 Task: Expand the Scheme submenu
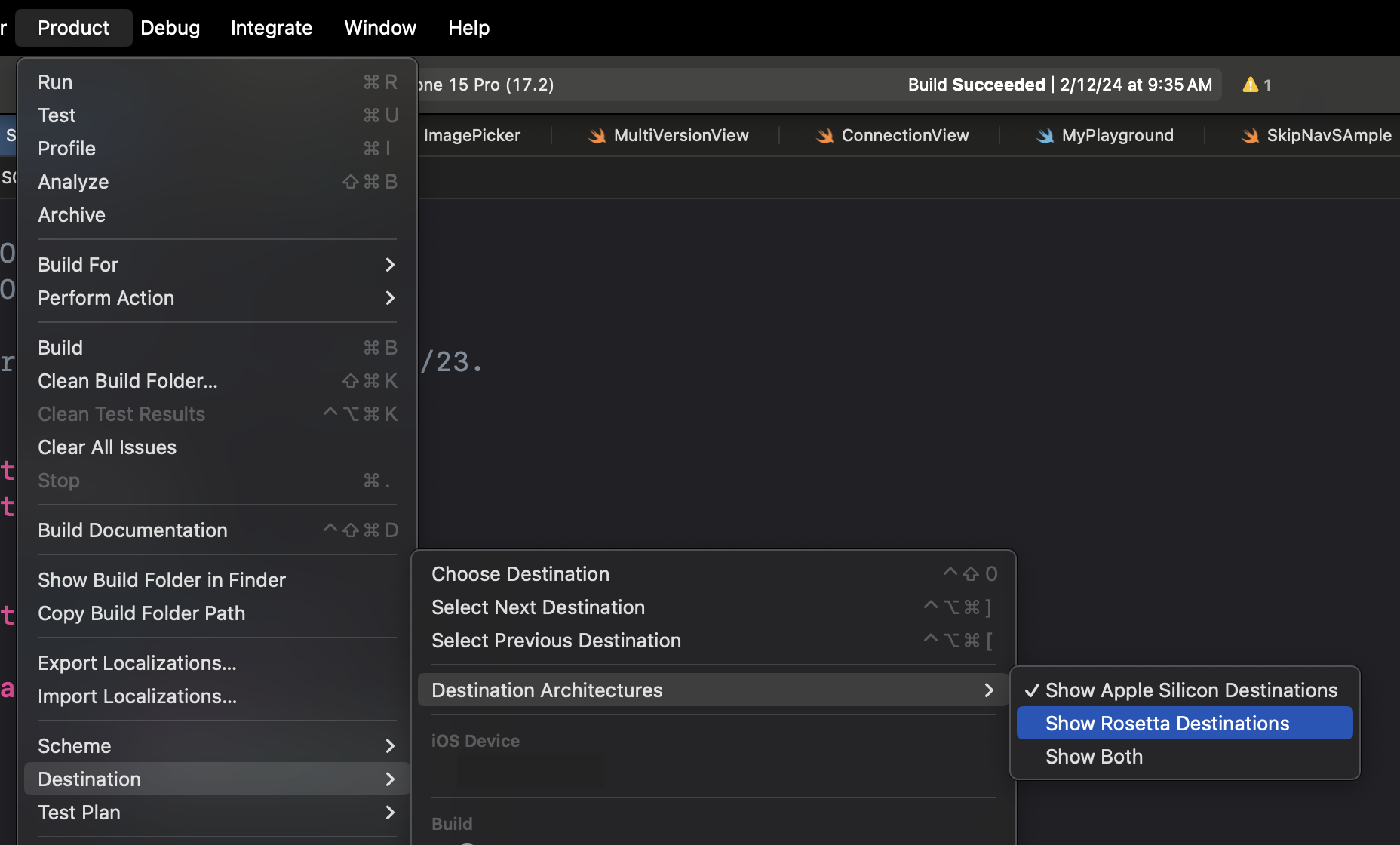[x=217, y=746]
